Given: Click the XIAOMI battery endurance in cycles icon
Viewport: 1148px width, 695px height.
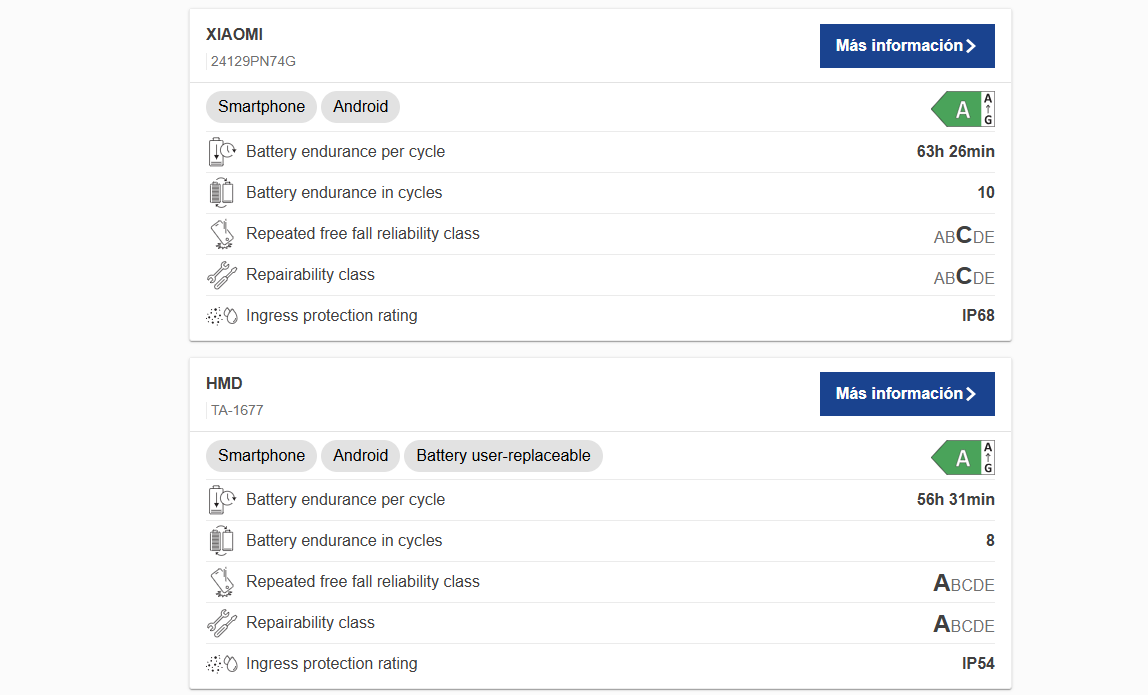Looking at the screenshot, I should point(222,193).
